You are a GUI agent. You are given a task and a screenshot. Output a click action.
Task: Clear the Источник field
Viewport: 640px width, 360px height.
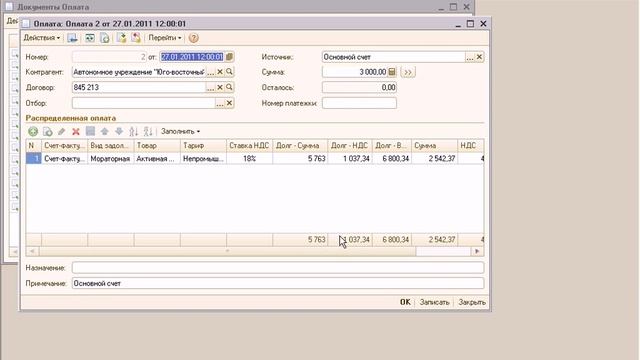tap(479, 57)
